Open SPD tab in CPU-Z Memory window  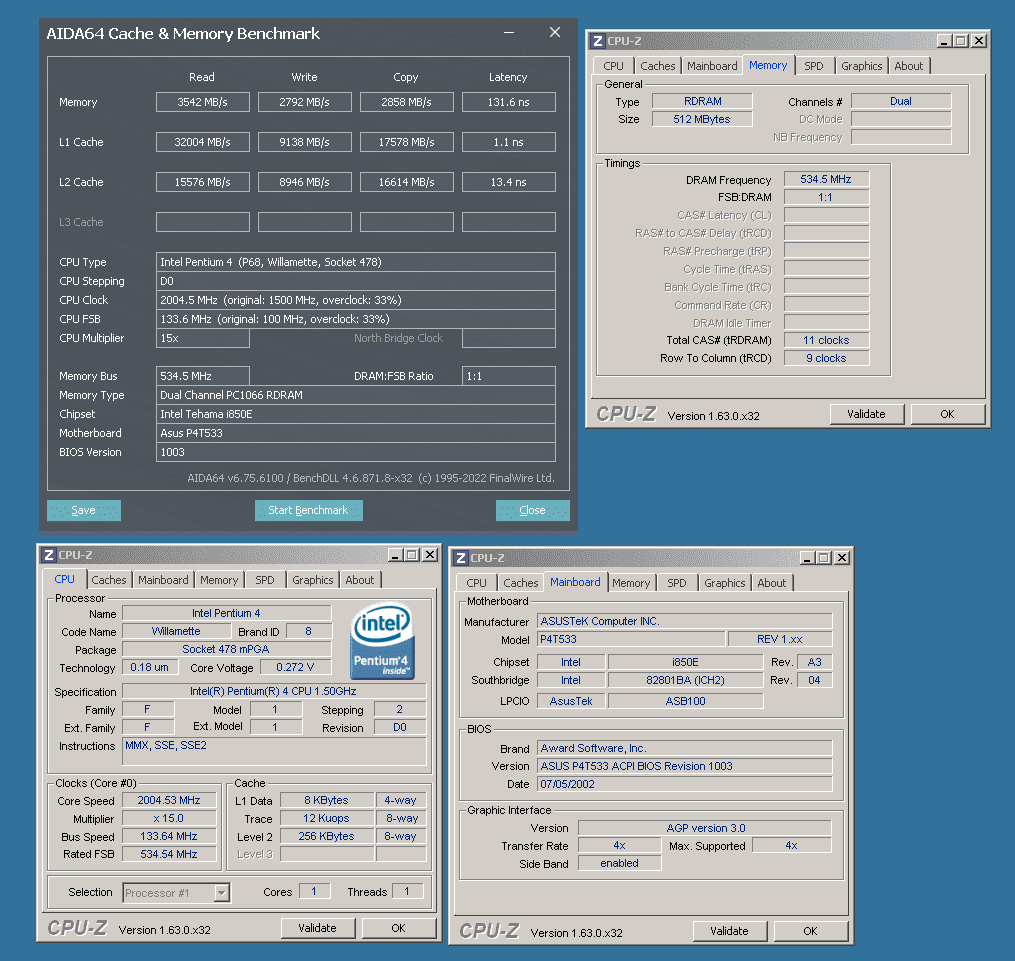814,66
